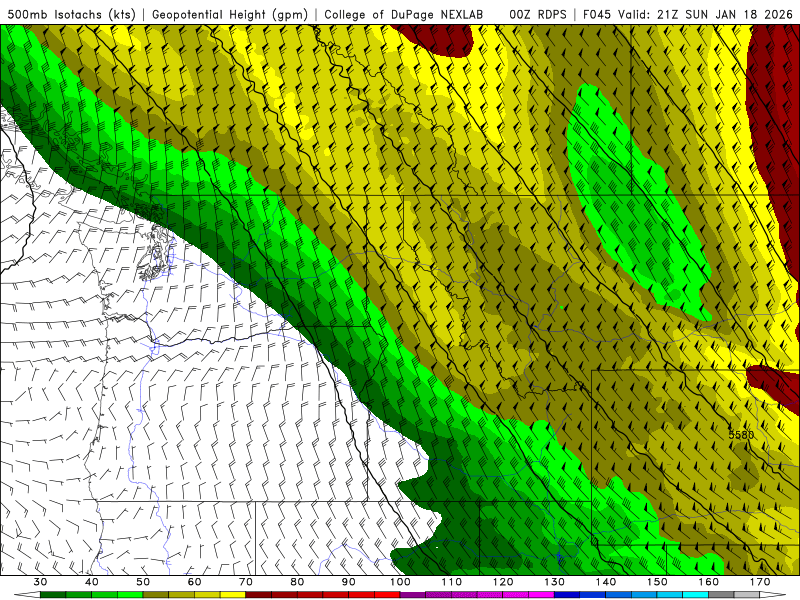Screen dimensions: 800x600
Task: Click the color bar label 110
Action: [452, 582]
